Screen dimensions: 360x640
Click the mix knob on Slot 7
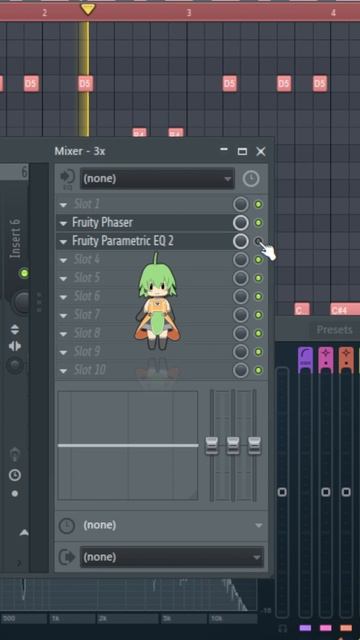(241, 315)
